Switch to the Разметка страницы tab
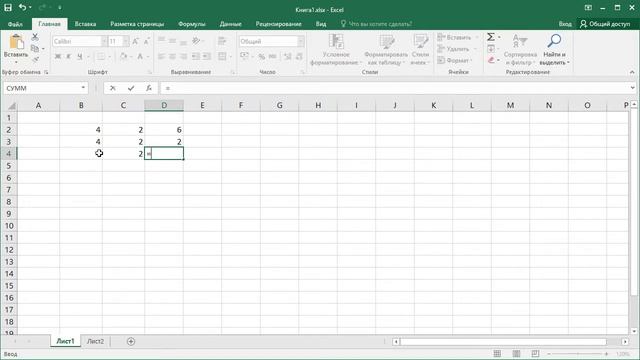 tap(137, 24)
